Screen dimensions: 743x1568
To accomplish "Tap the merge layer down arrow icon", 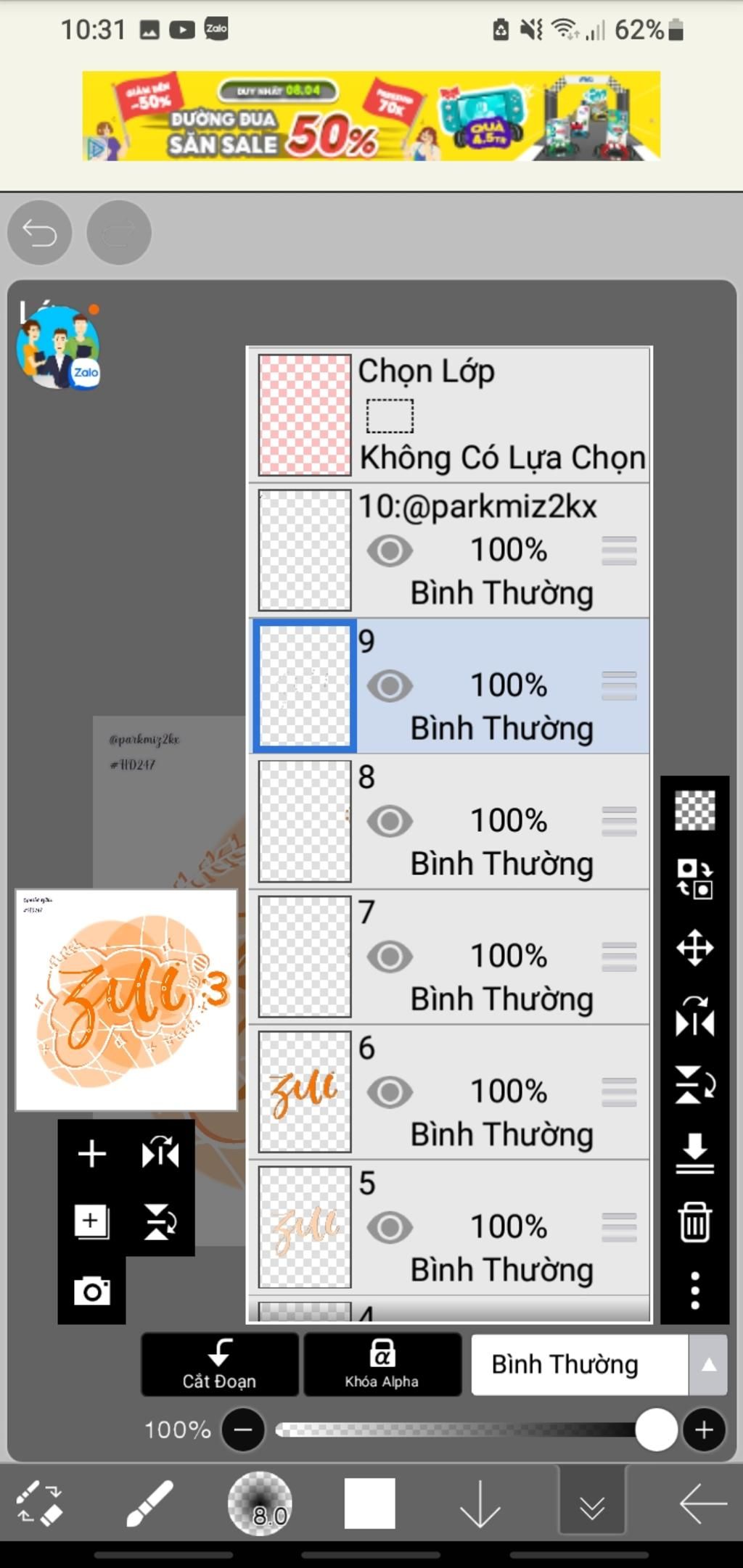I will [x=694, y=1153].
